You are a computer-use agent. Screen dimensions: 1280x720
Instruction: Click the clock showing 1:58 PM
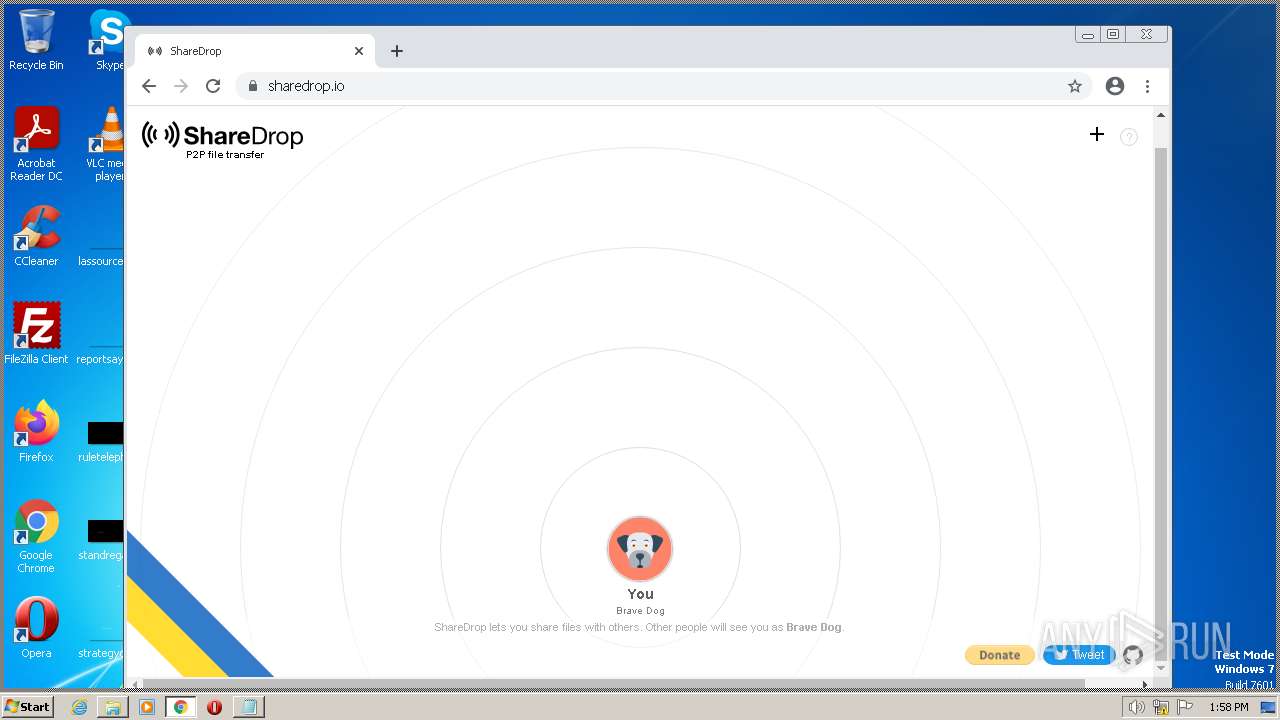[x=1228, y=707]
